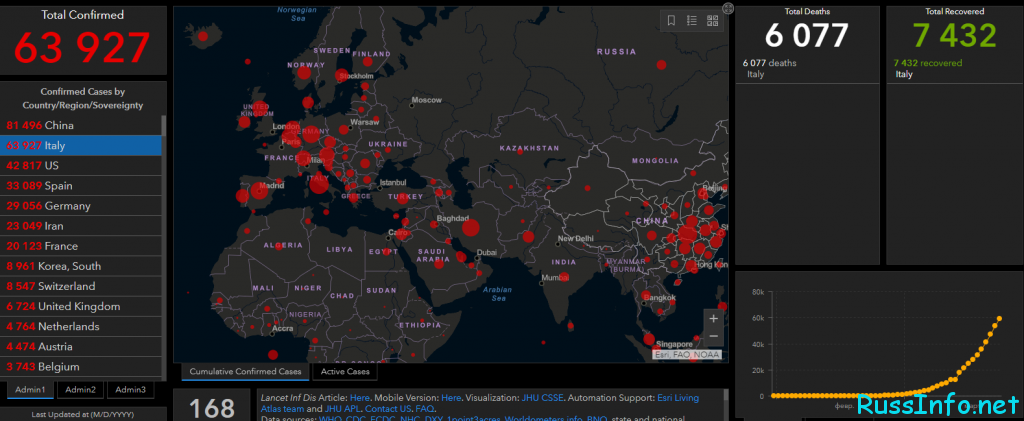1024x421 pixels.
Task: Click the red case marker near Stockholm
Action: [341, 75]
